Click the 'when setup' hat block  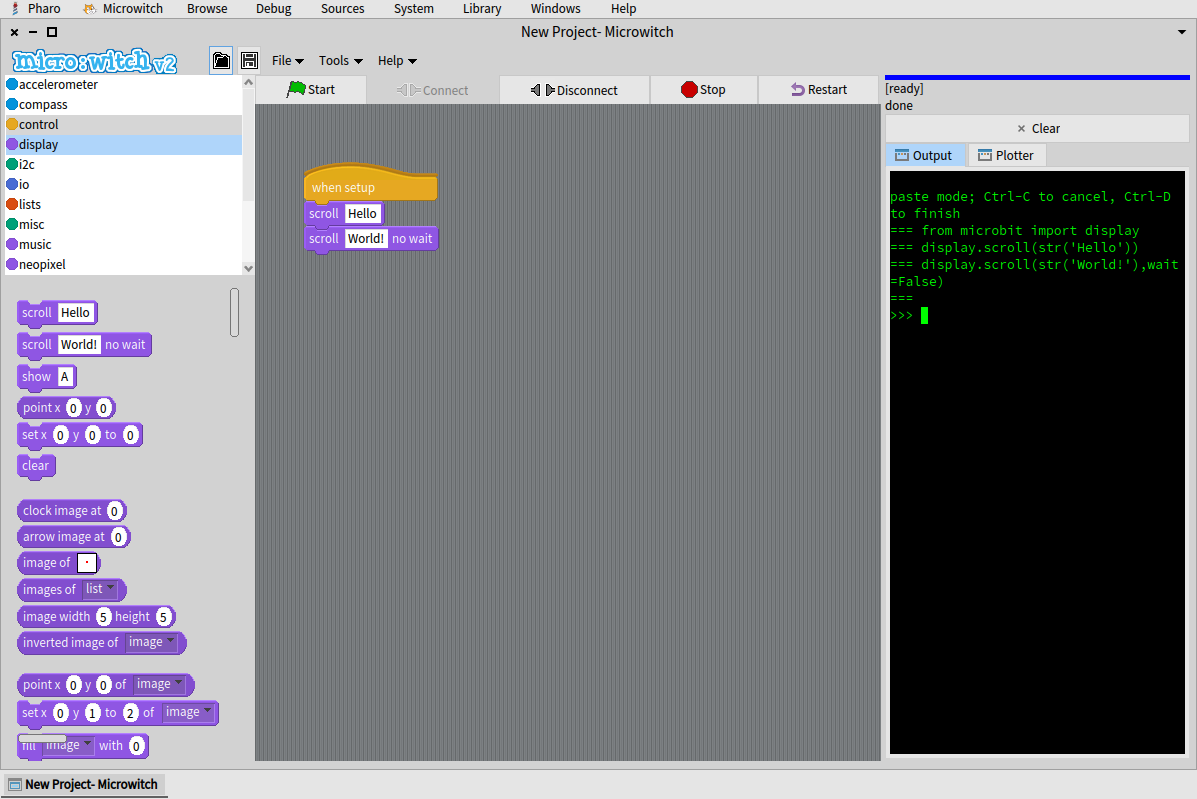tap(370, 184)
